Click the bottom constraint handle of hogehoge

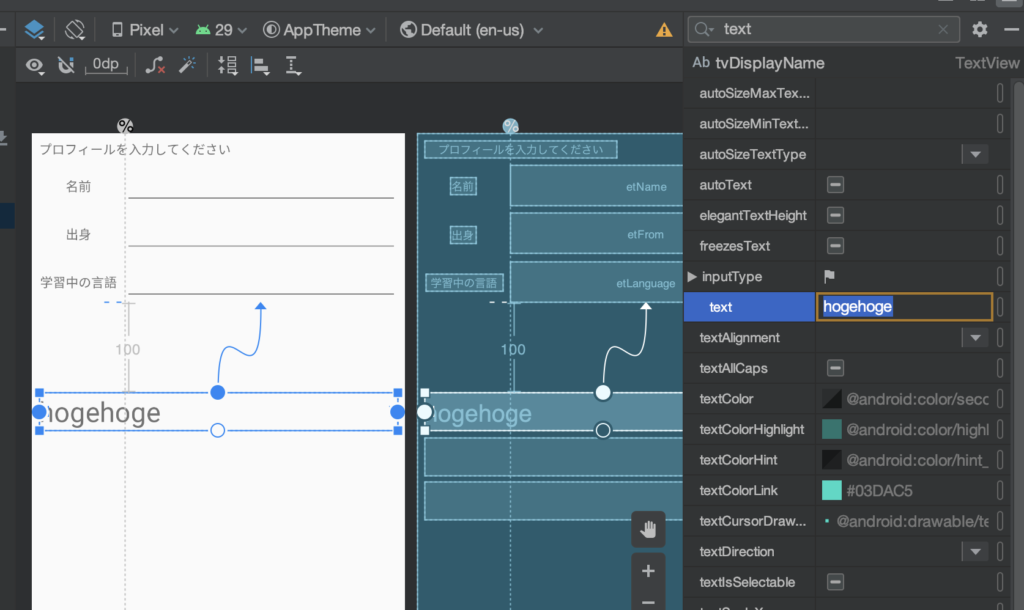(217, 430)
